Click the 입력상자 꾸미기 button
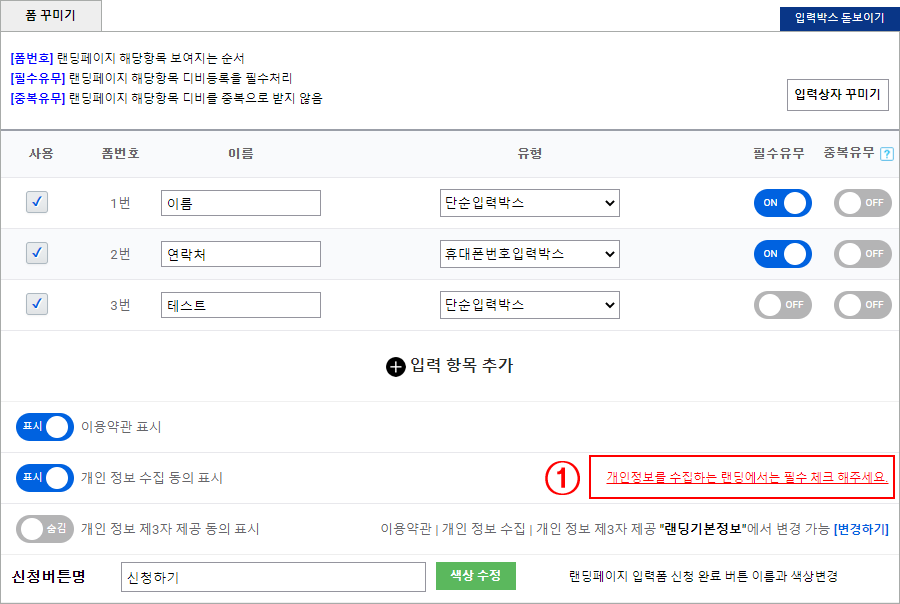Viewport: 900px width, 604px height. coord(837,95)
